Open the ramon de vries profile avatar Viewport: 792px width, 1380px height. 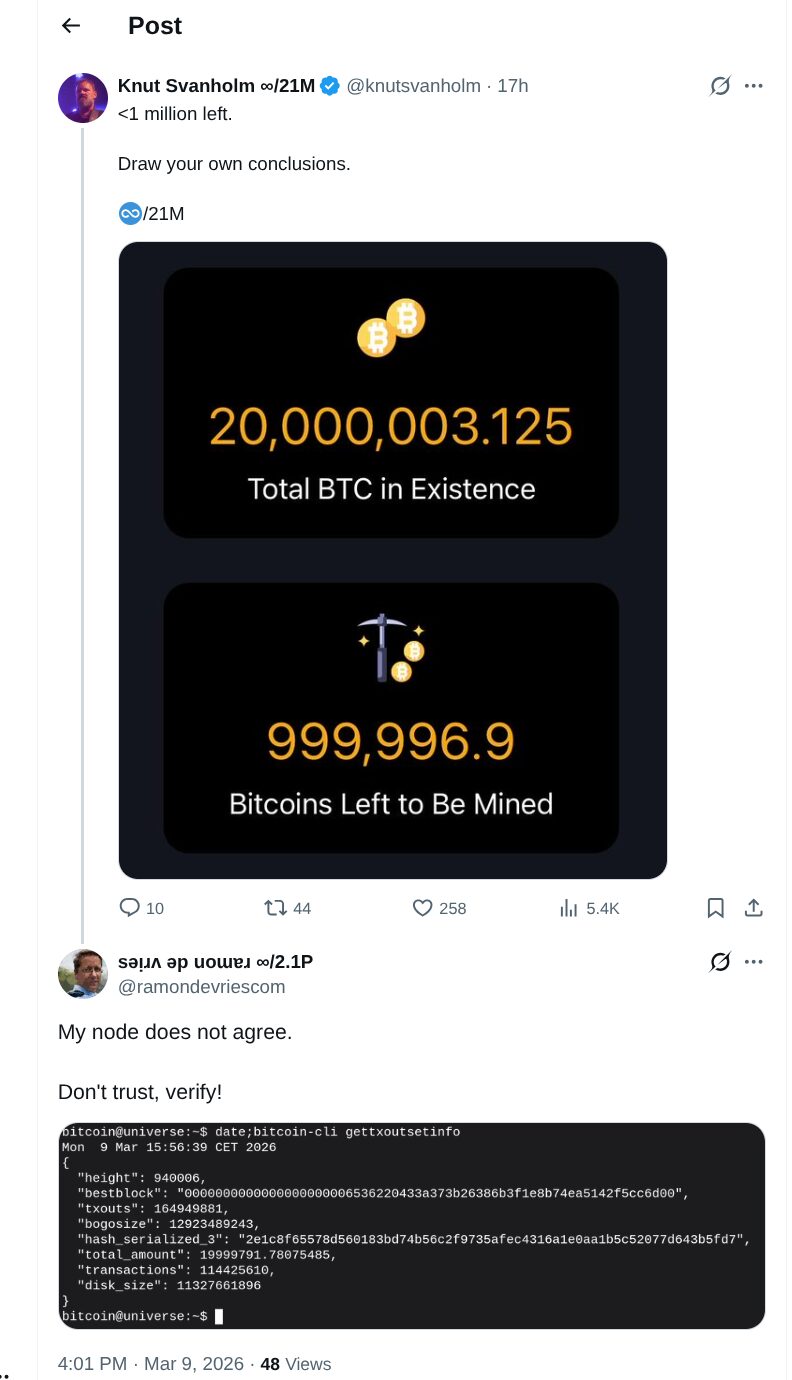83,973
